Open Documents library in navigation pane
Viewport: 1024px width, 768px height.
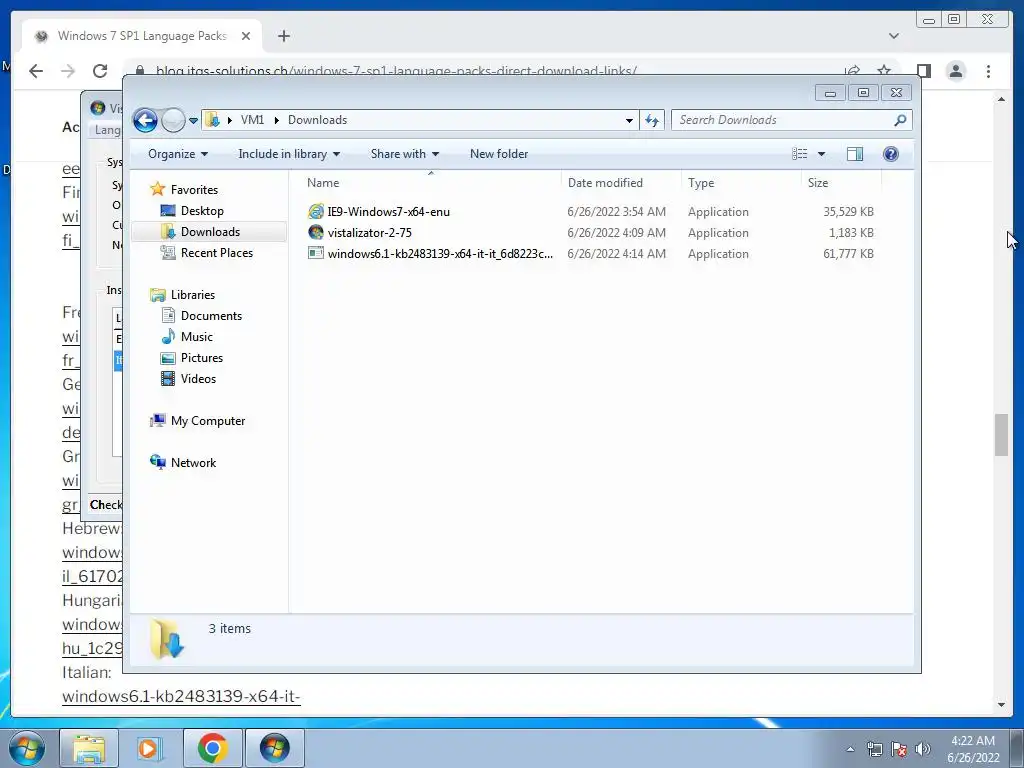pyautogui.click(x=211, y=316)
